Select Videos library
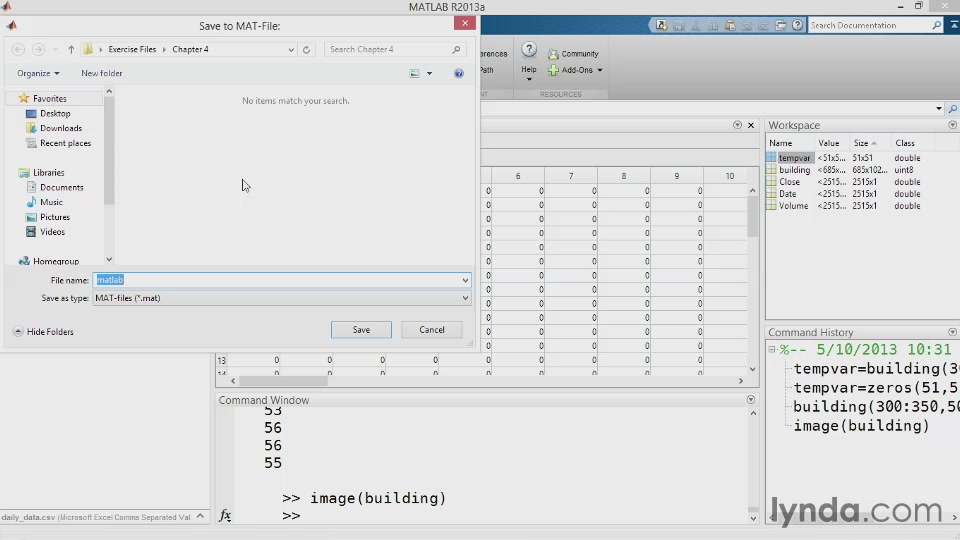 pyautogui.click(x=52, y=232)
